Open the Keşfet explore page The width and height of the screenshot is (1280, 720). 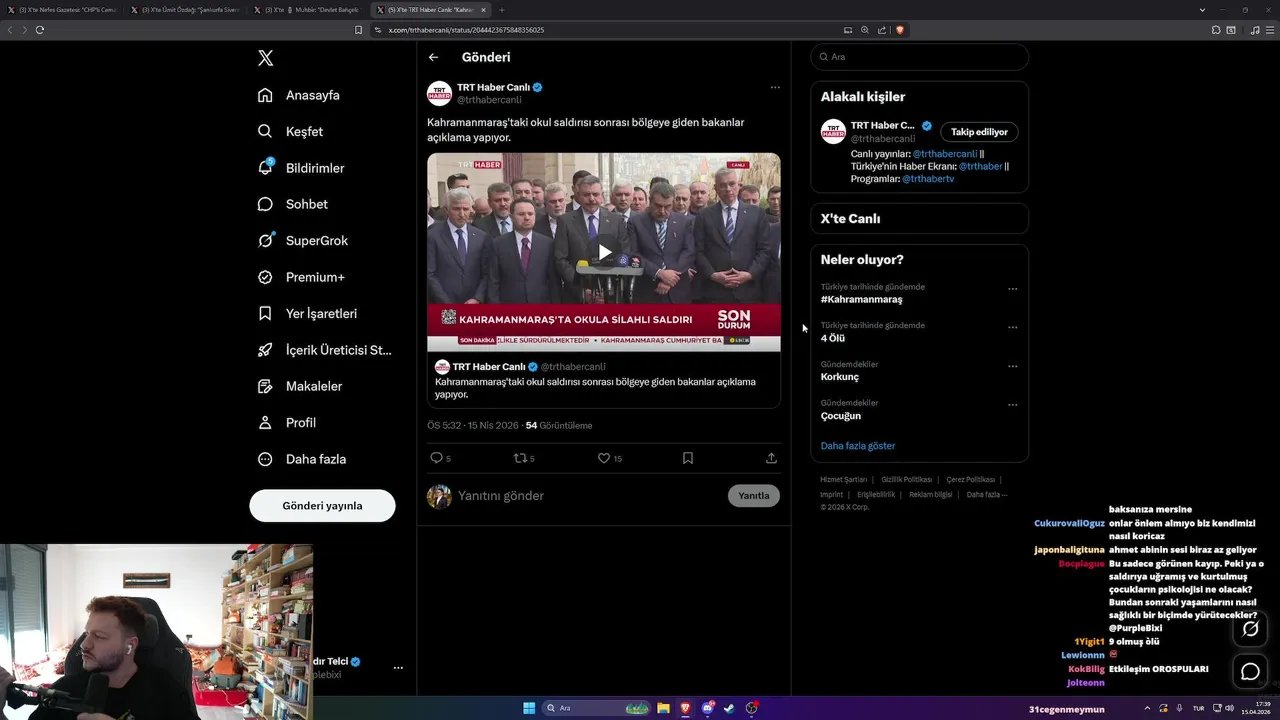pos(290,131)
